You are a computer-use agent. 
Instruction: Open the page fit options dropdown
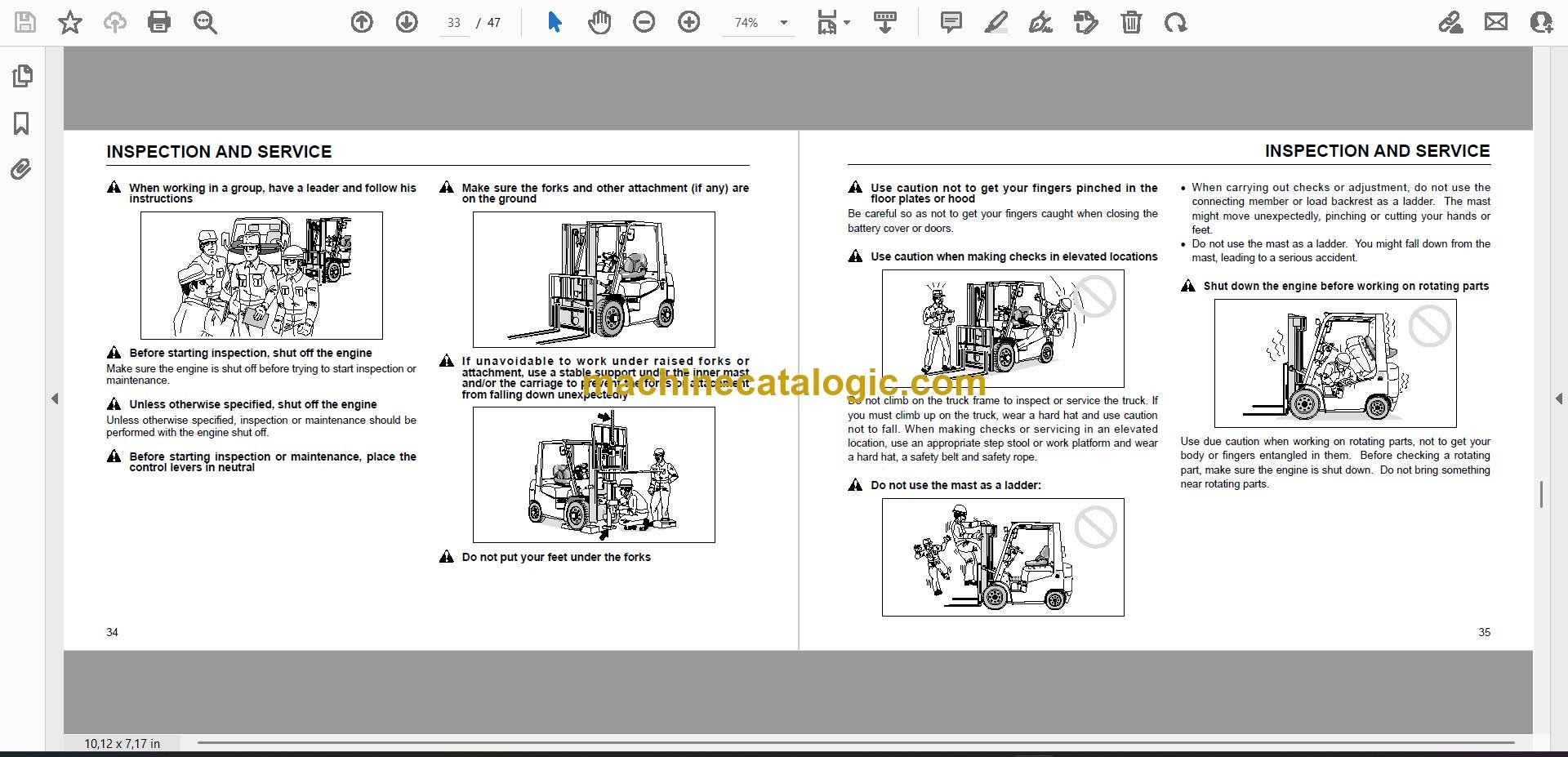coord(834,22)
